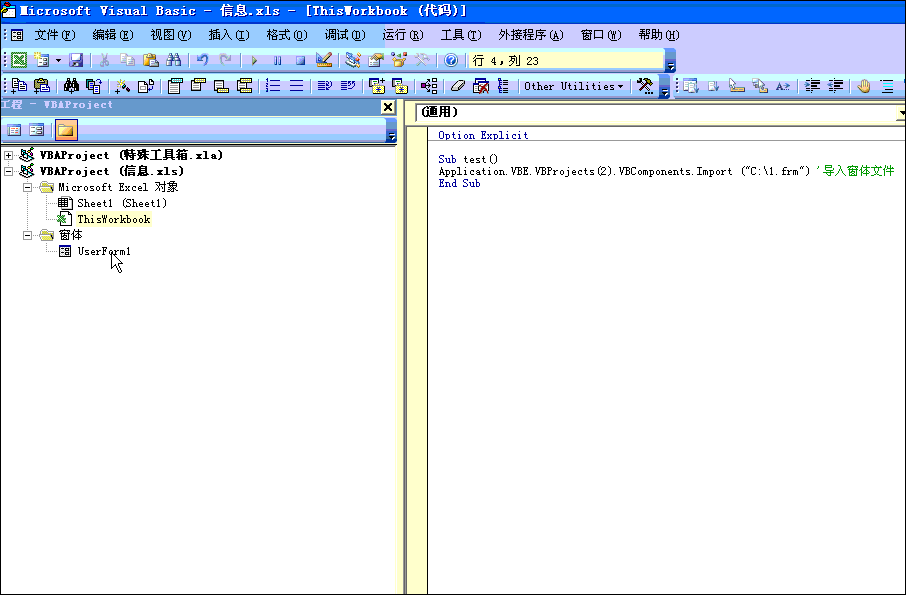This screenshot has height=595, width=906.
Task: Open the Insert UserForm dropdown arrow
Action: coord(58,60)
